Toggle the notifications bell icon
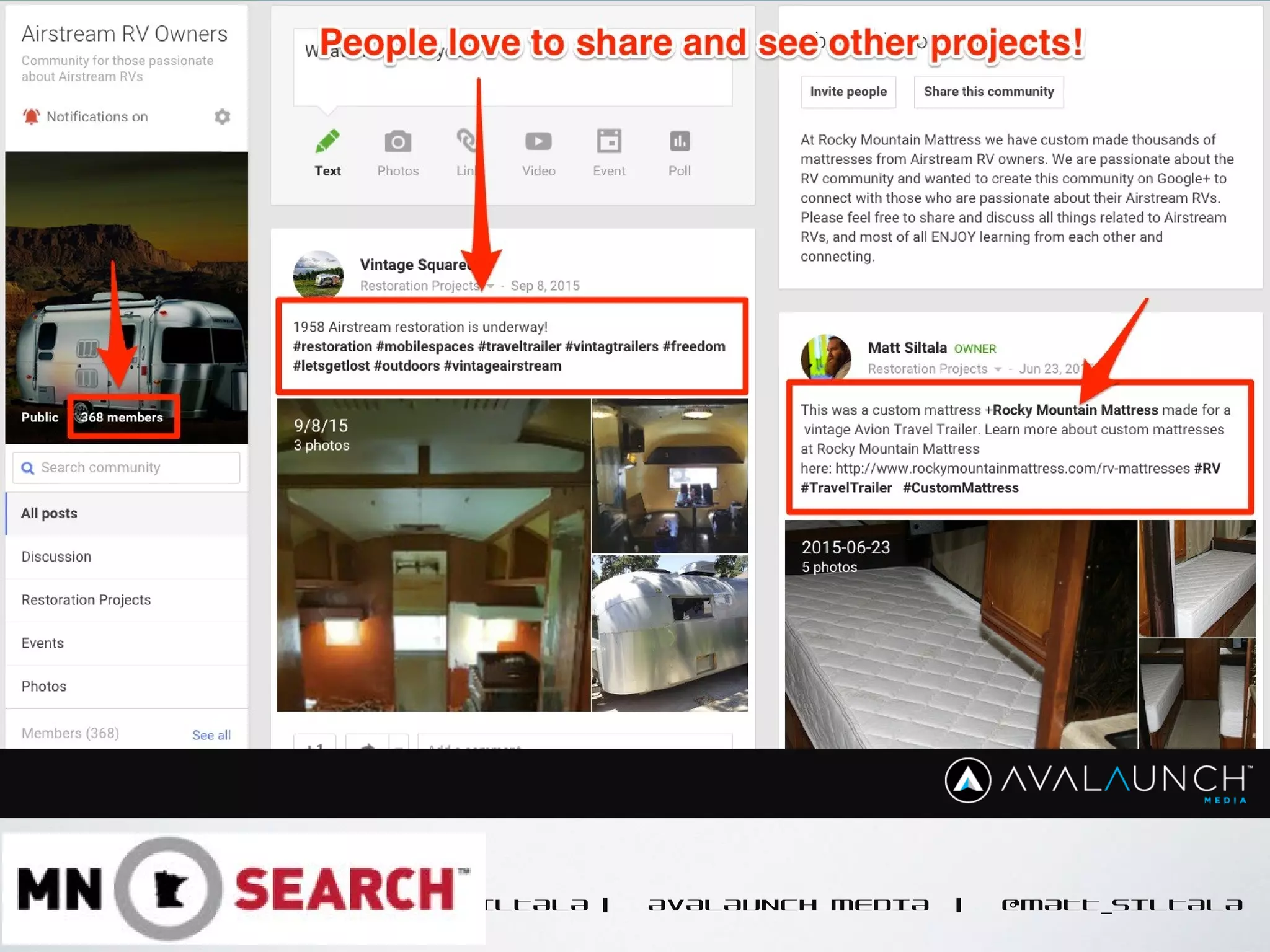 31,117
